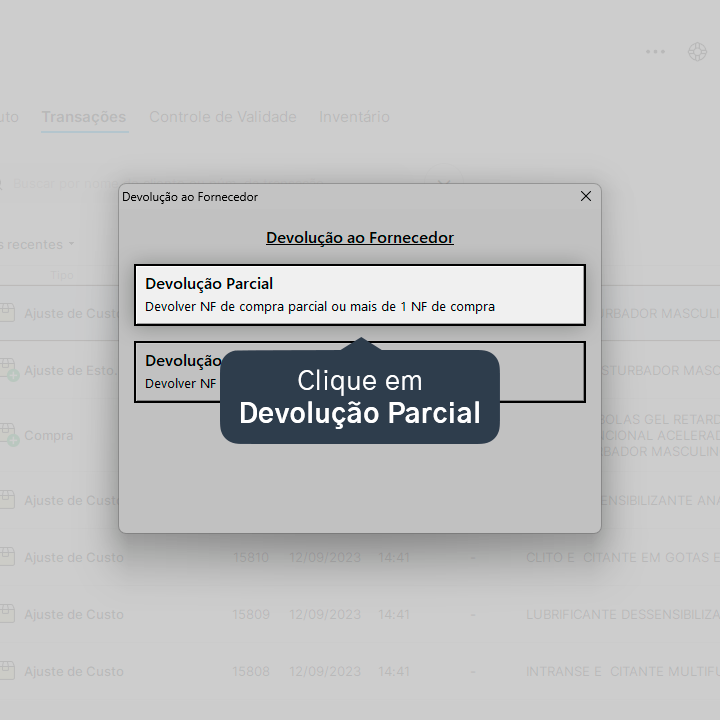The width and height of the screenshot is (720, 720).
Task: Click Ajuste de Custo icon for 15808
Action: click(x=7, y=670)
